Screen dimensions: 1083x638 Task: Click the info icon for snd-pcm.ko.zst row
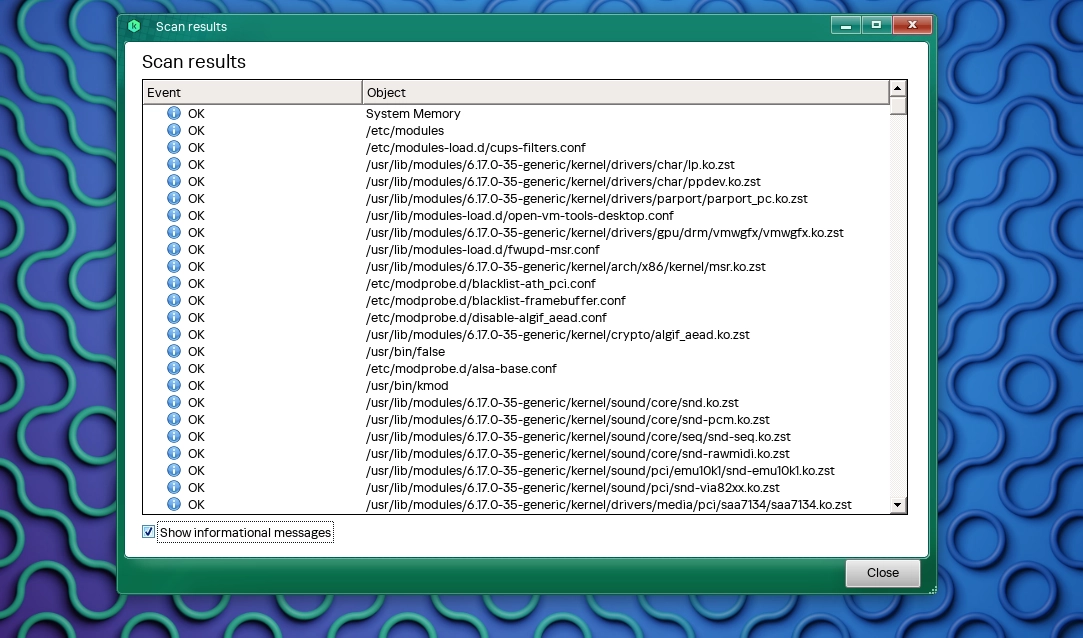174,419
